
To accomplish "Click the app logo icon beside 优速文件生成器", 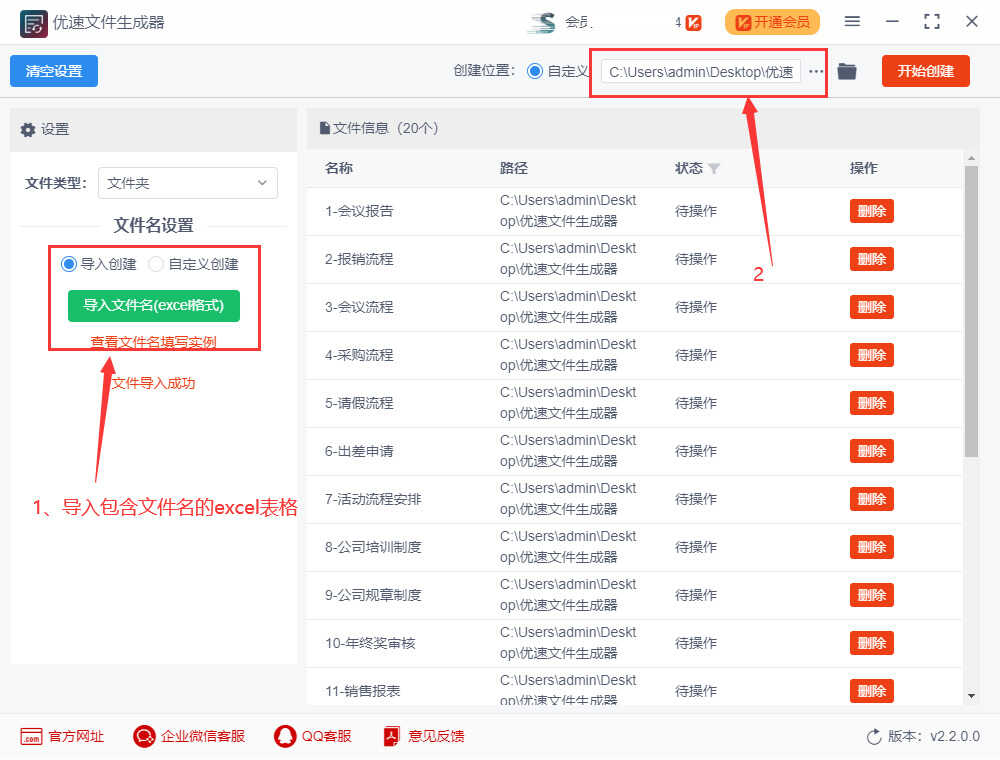I will pyautogui.click(x=33, y=24).
